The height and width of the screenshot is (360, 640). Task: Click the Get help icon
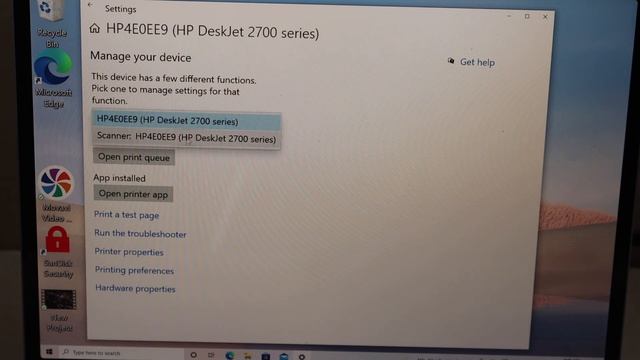[x=451, y=61]
